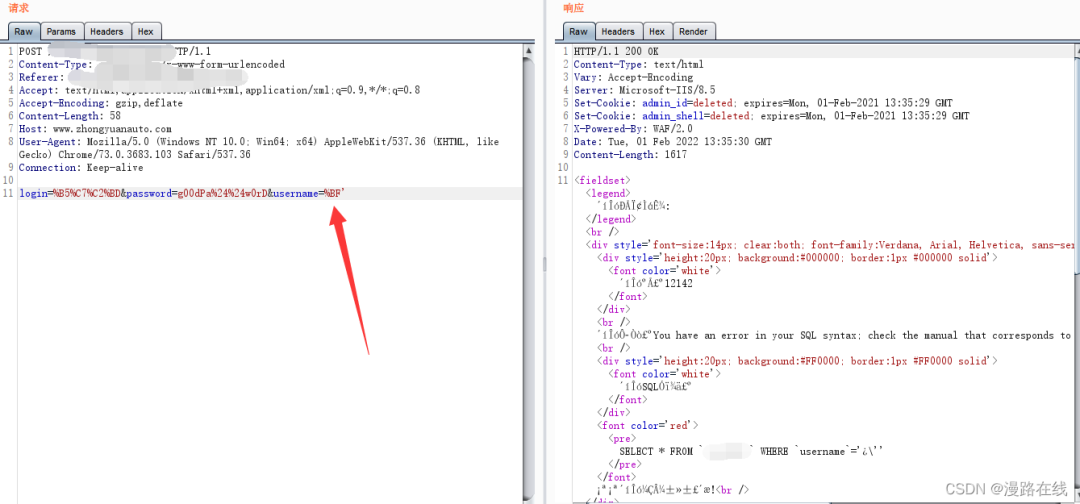This screenshot has width=1080, height=504.
Task: Select the request Hex tab
Action: pos(145,32)
